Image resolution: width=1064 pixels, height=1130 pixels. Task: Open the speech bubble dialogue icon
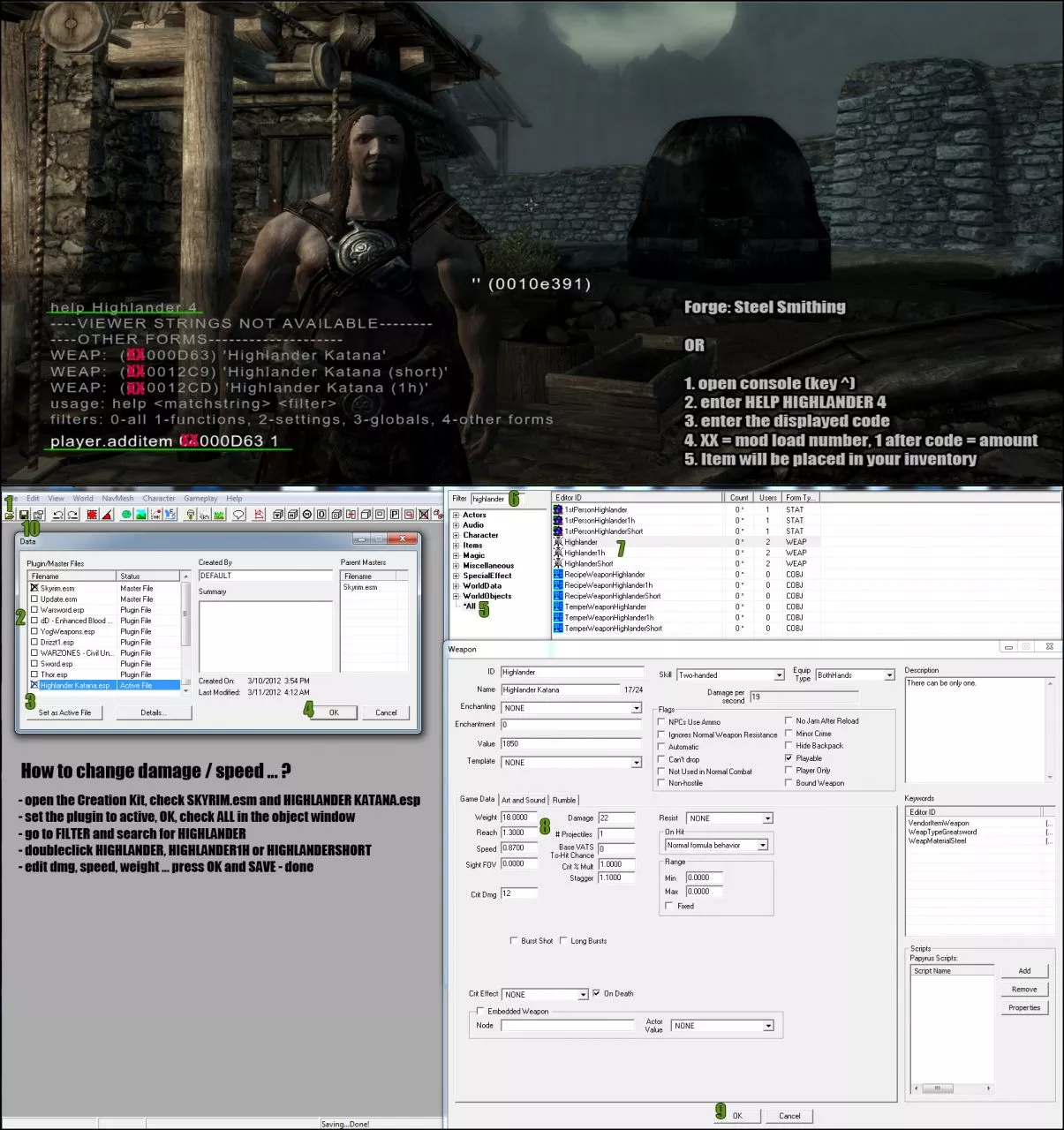pos(238,515)
